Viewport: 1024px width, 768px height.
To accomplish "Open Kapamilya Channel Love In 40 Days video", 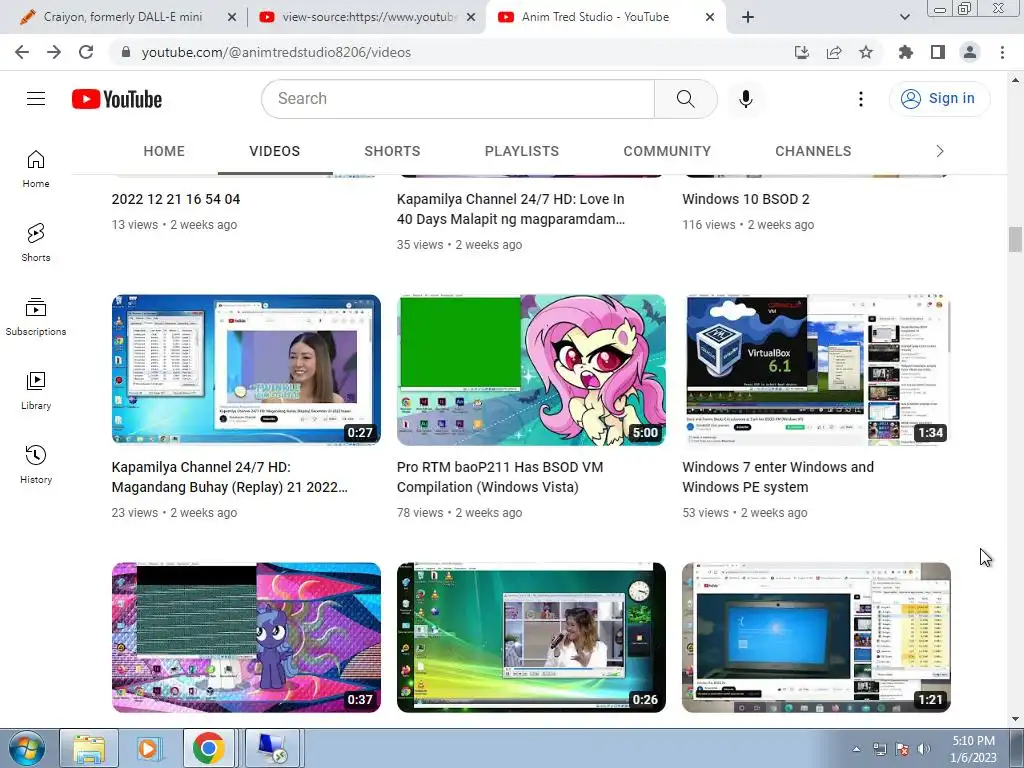I will click(511, 209).
